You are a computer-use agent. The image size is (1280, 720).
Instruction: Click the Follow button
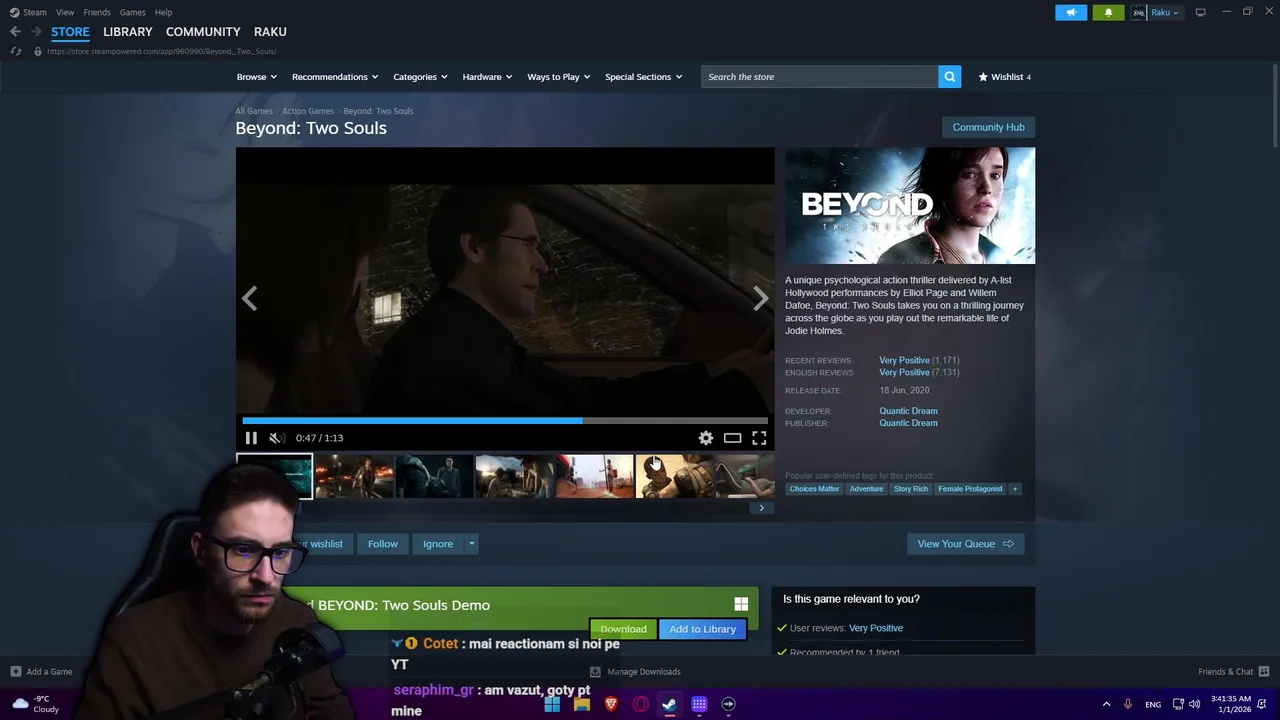[x=383, y=544]
